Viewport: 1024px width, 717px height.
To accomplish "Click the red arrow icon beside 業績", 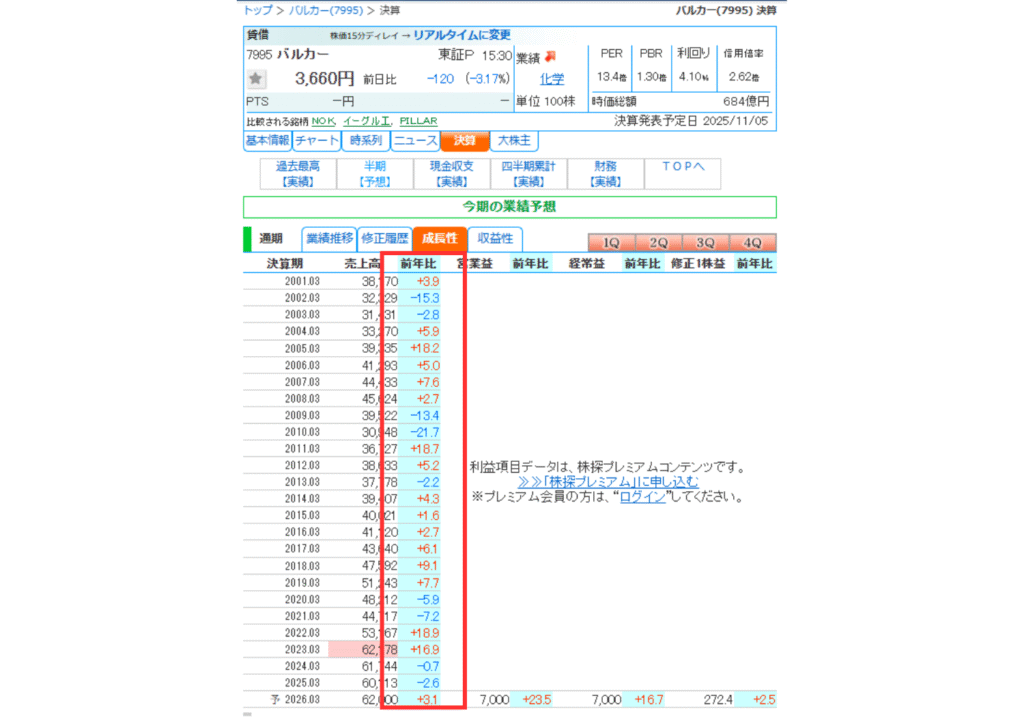I will pyautogui.click(x=550, y=57).
